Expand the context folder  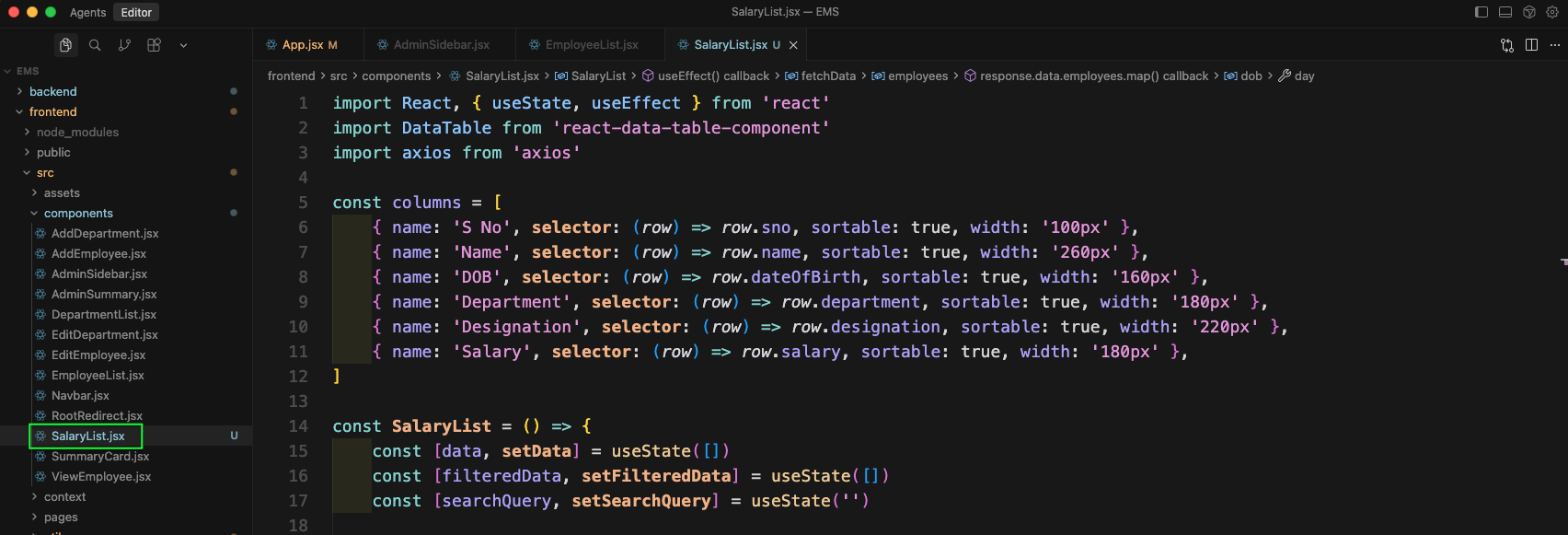64,496
